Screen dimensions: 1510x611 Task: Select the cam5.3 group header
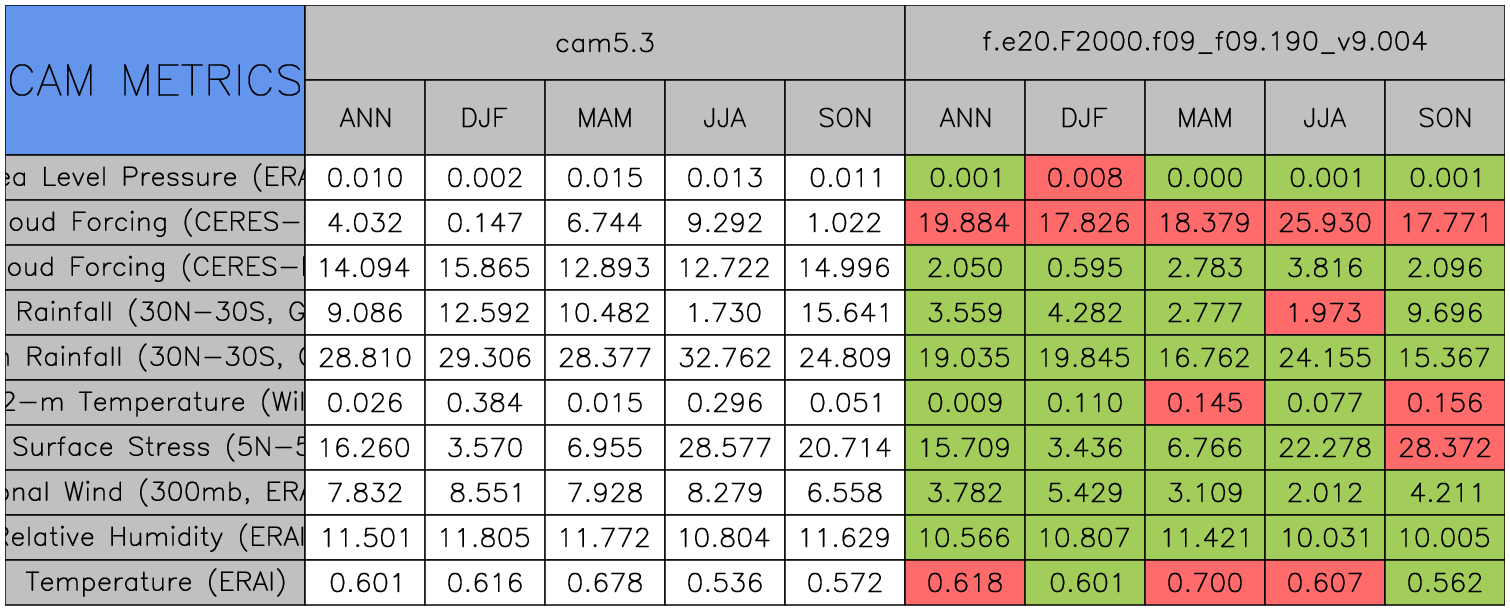[x=604, y=43]
